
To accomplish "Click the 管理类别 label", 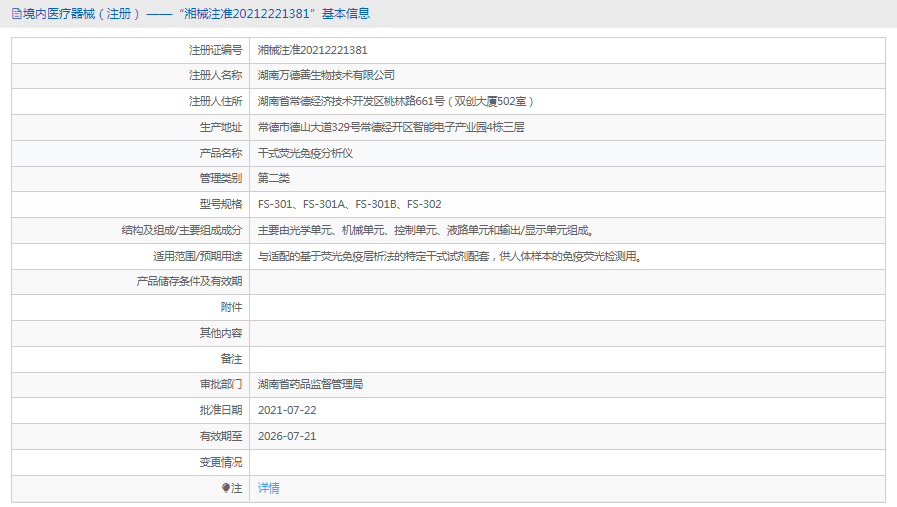I will point(221,179).
